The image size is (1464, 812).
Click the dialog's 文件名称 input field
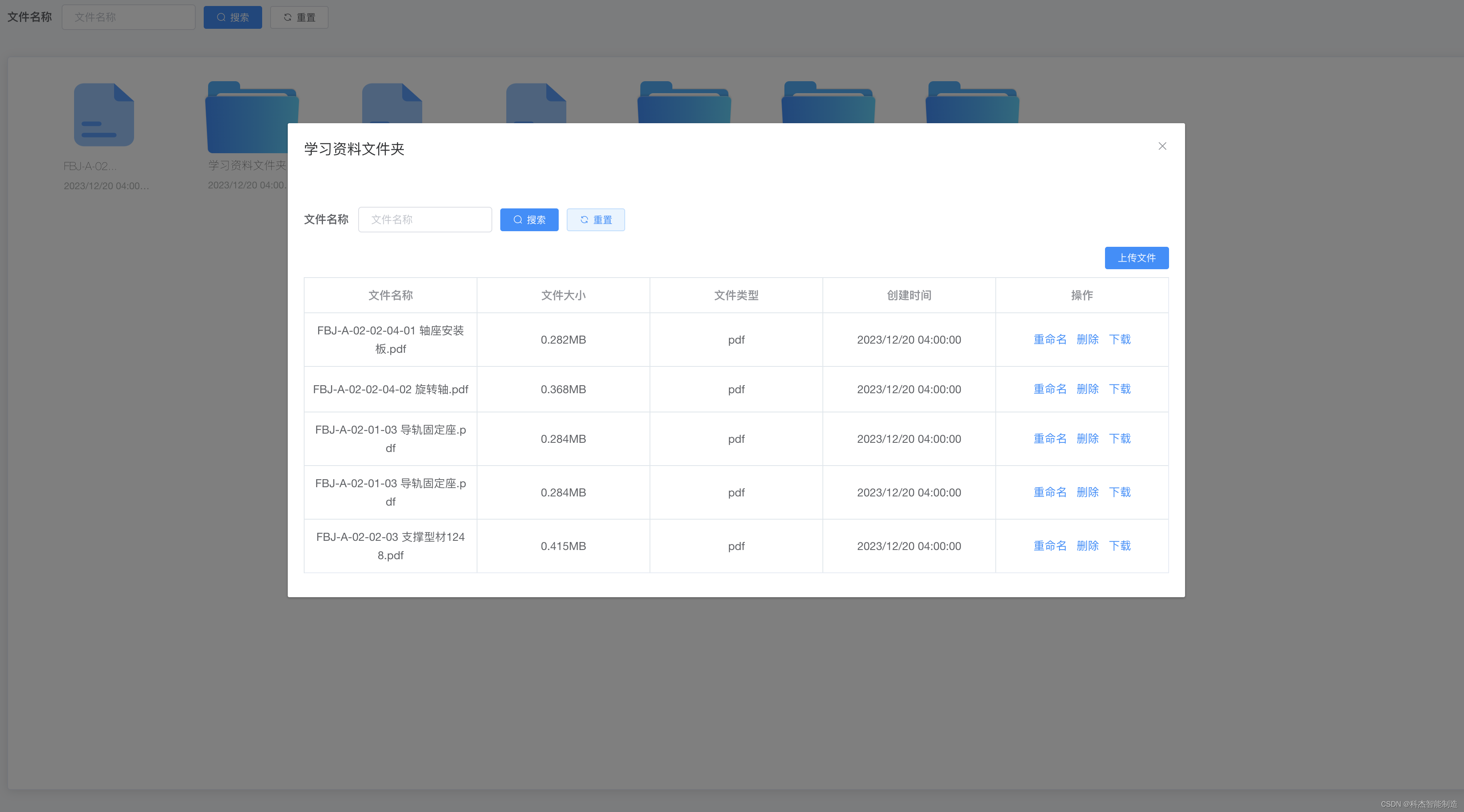425,220
